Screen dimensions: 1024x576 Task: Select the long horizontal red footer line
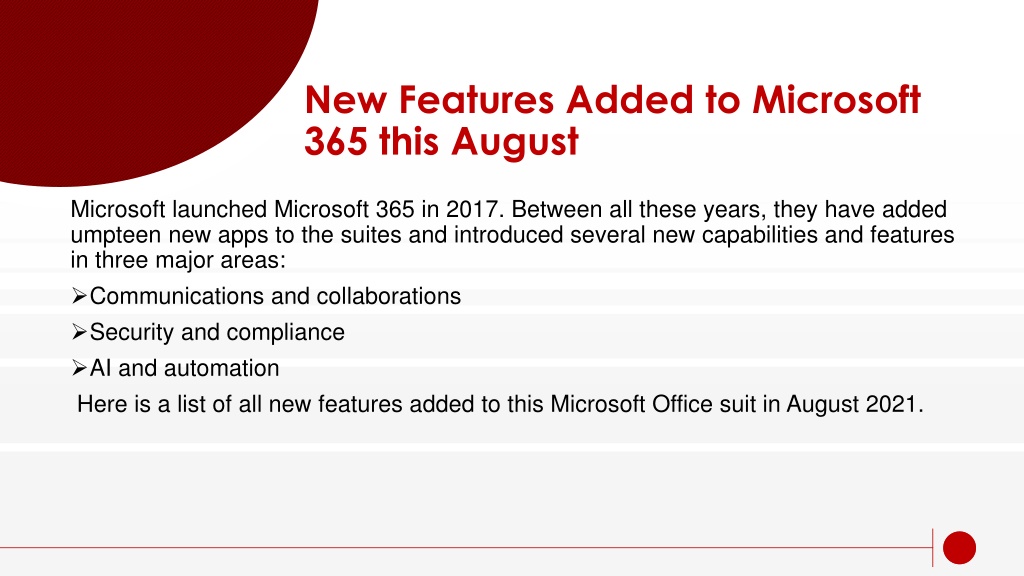tap(466, 547)
